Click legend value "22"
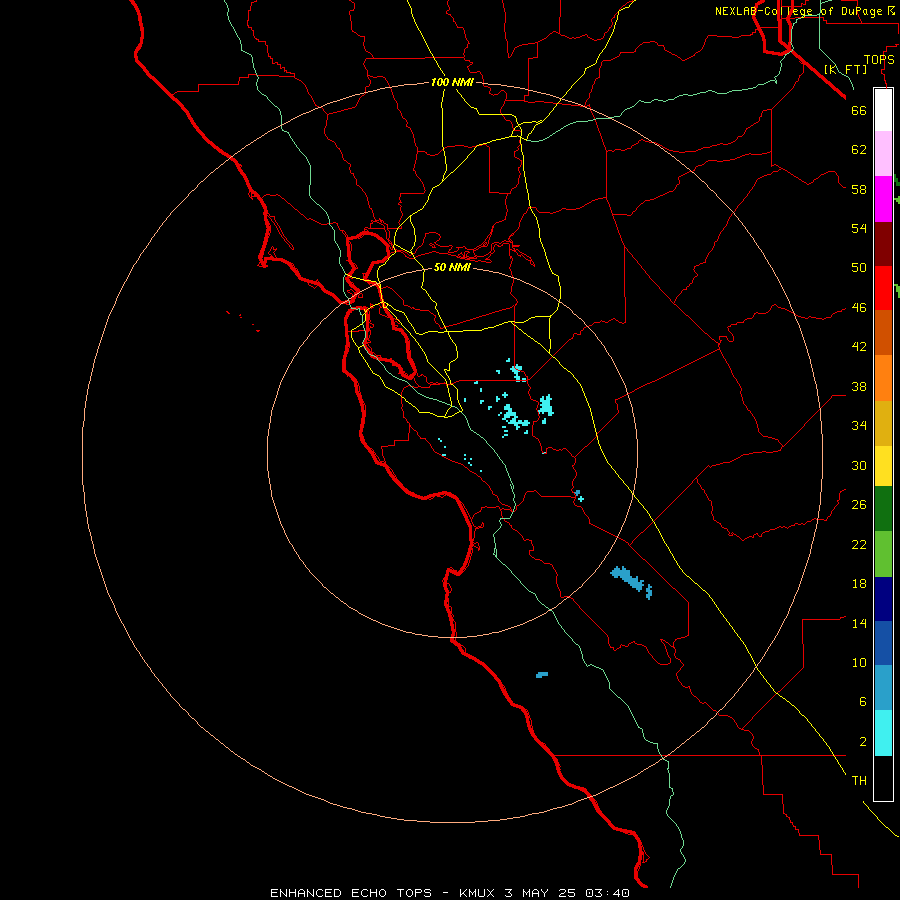This screenshot has width=900, height=900. (x=859, y=544)
